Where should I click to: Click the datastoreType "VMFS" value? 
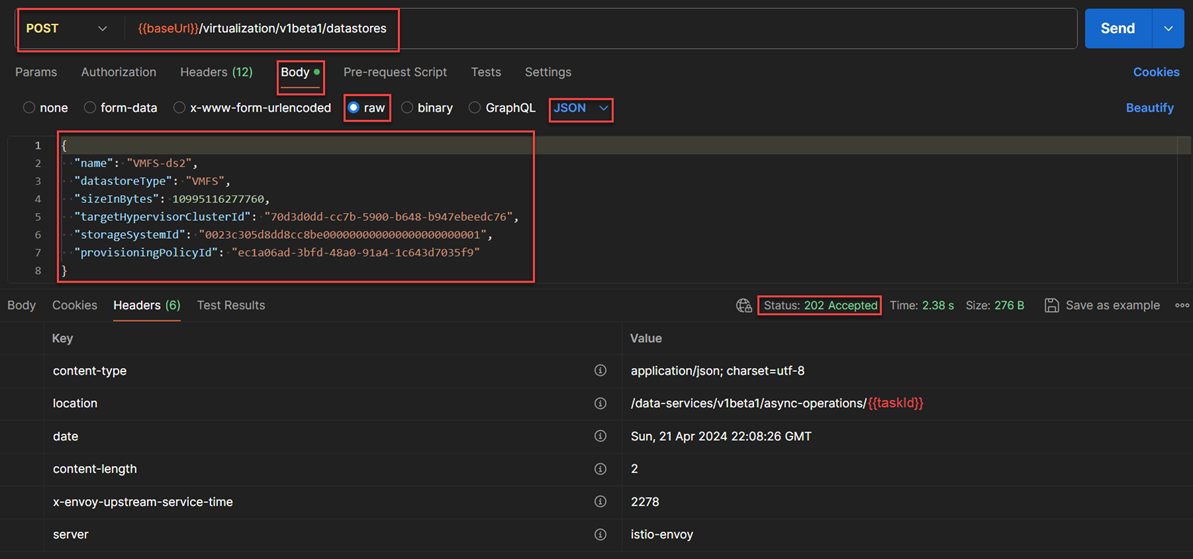pos(207,181)
